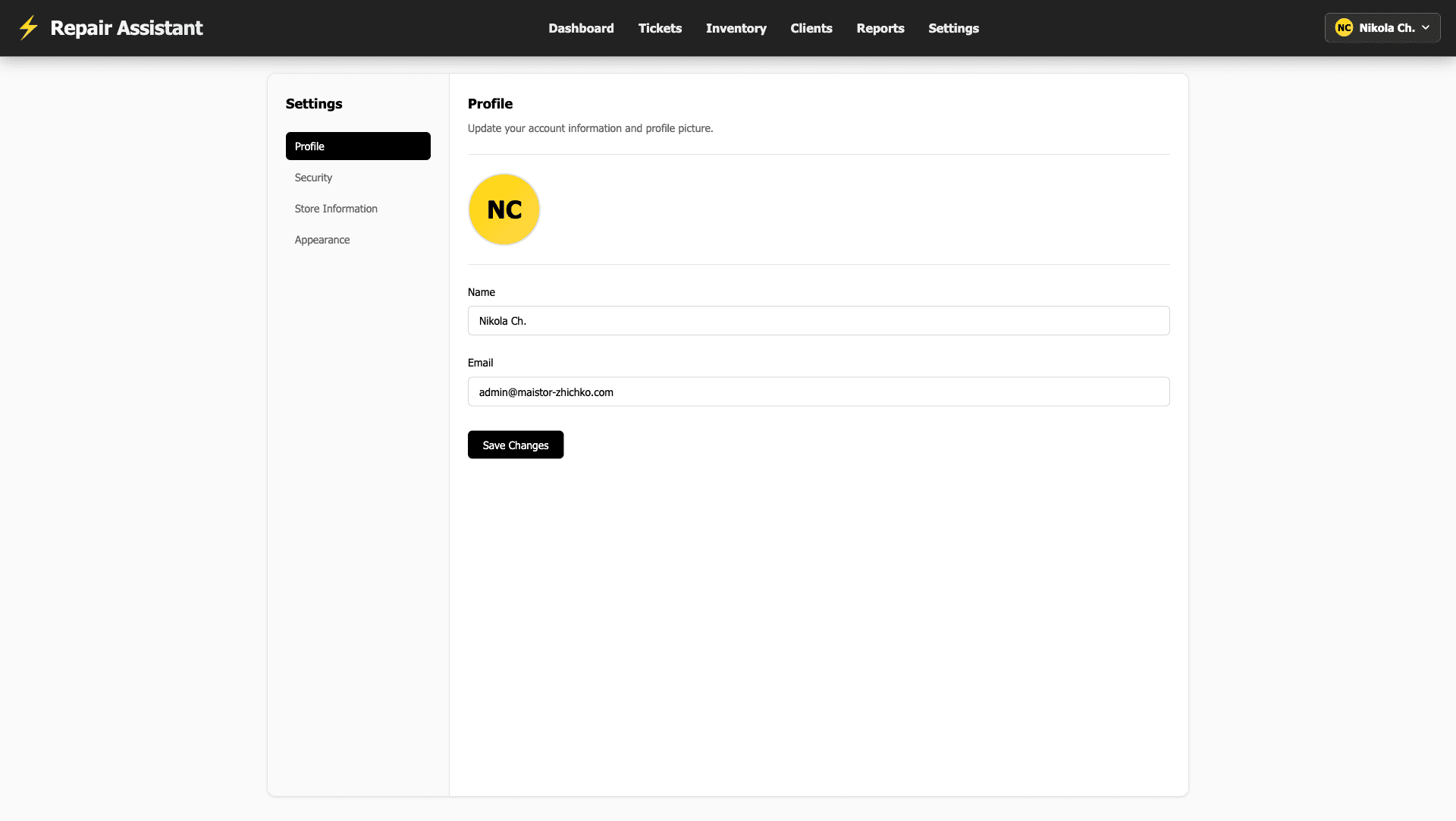The image size is (1456, 821).
Task: Click the lightning bolt logo icon
Action: [x=28, y=27]
